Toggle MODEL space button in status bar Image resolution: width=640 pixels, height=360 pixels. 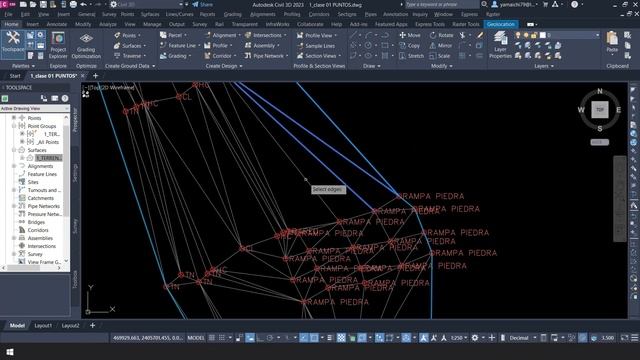[x=196, y=338]
